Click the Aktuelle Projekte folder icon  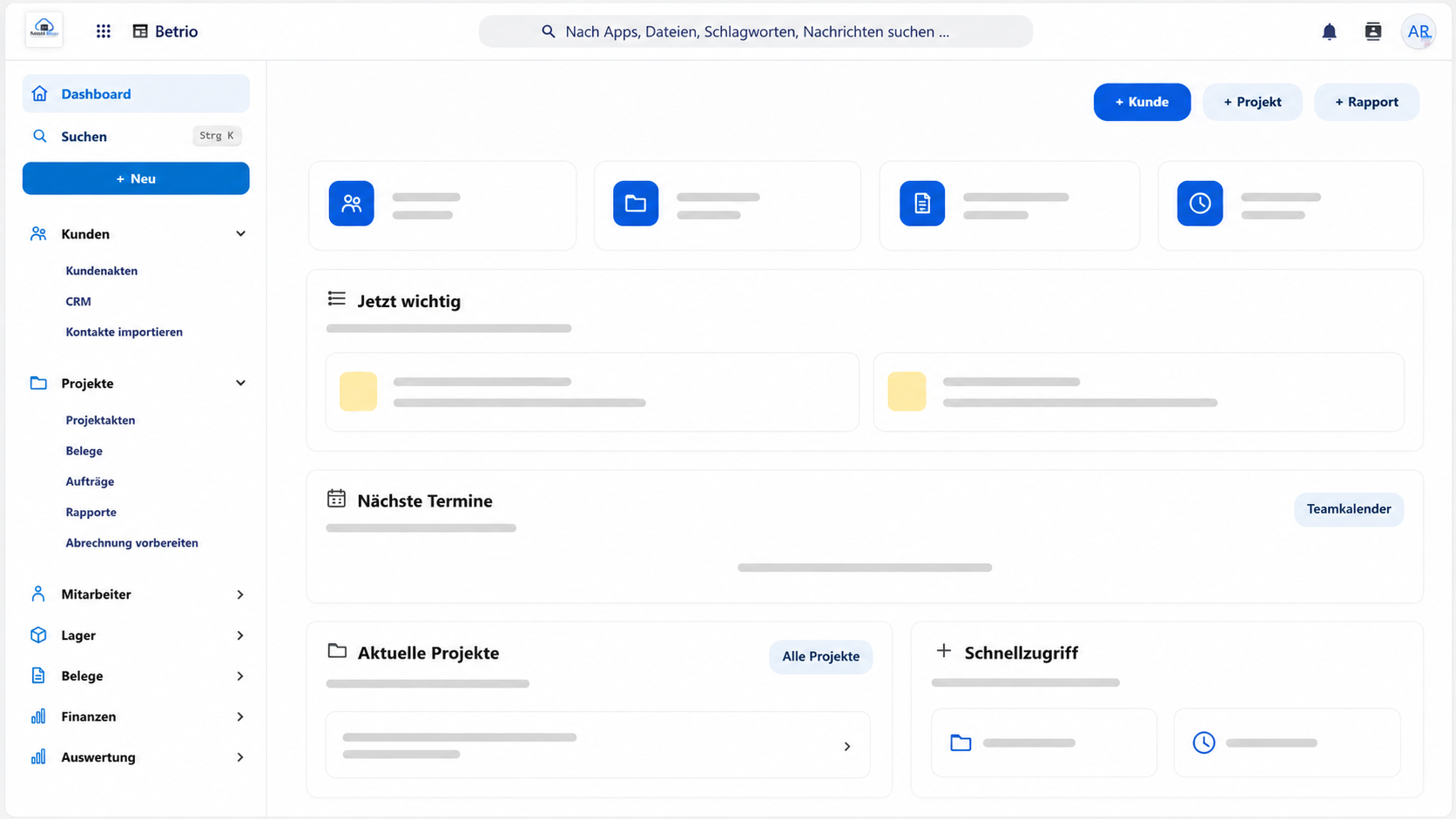click(x=337, y=651)
